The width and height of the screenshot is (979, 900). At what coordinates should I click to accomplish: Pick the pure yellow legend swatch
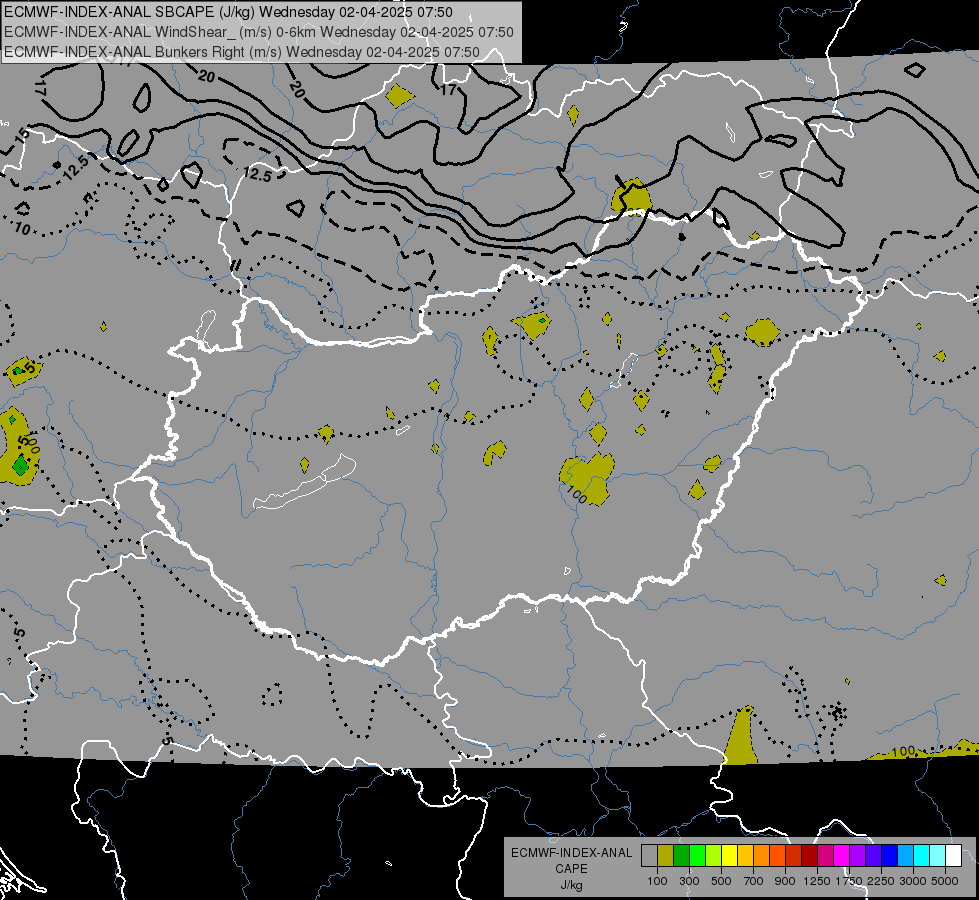click(x=729, y=855)
